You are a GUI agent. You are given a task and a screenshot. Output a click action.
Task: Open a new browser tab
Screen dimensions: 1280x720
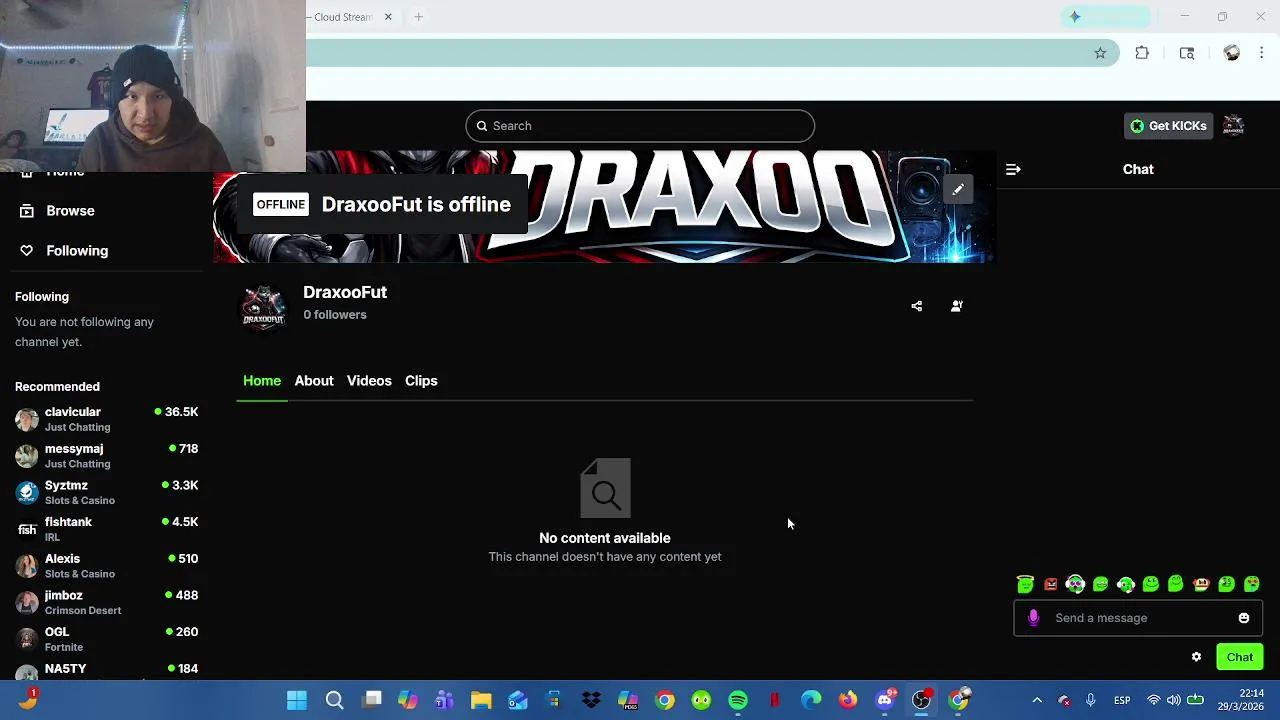418,17
